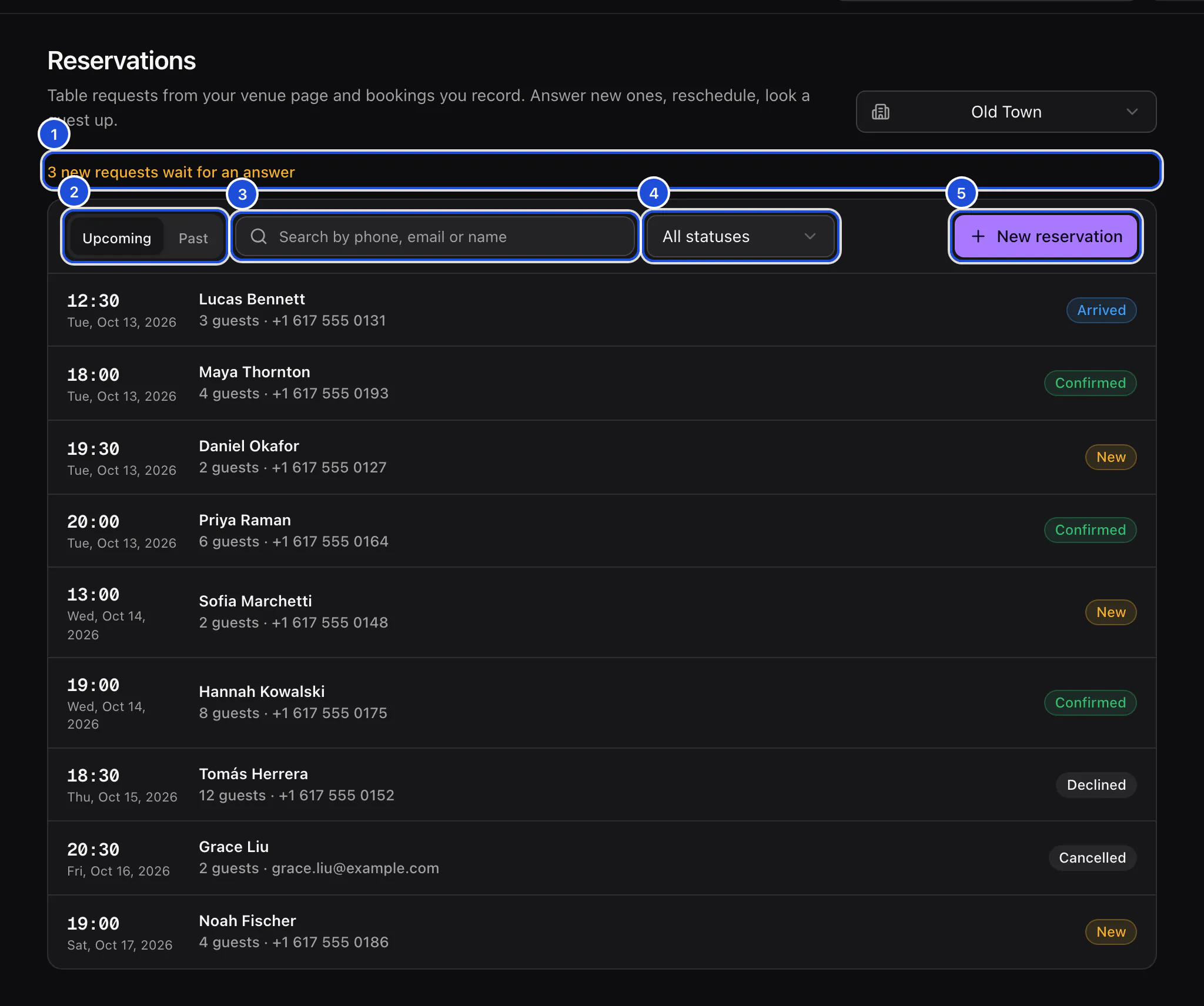The image size is (1204, 1006).
Task: Click Noah Fischer's New badge
Action: click(1111, 932)
